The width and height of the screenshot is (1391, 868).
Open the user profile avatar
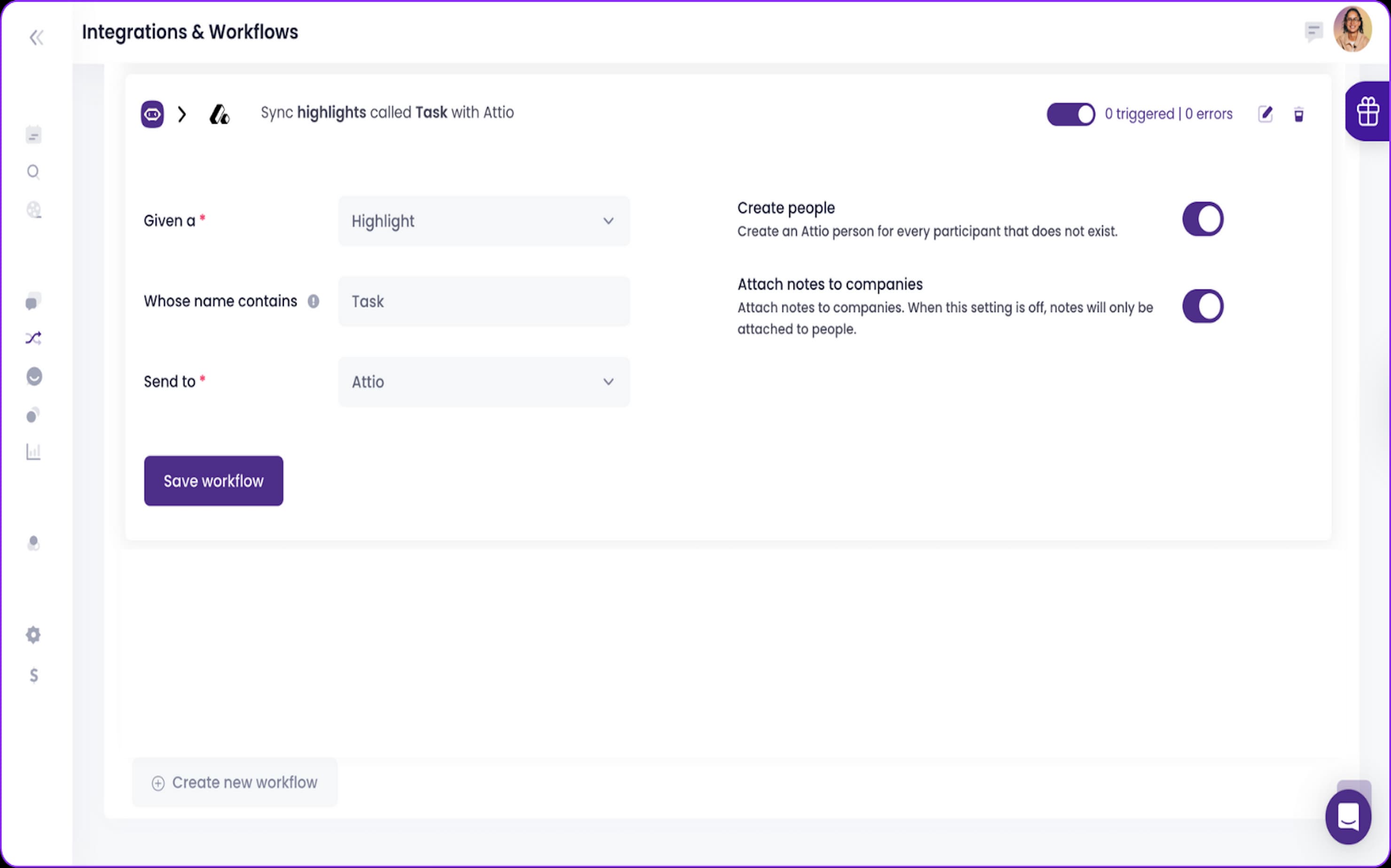click(1352, 30)
